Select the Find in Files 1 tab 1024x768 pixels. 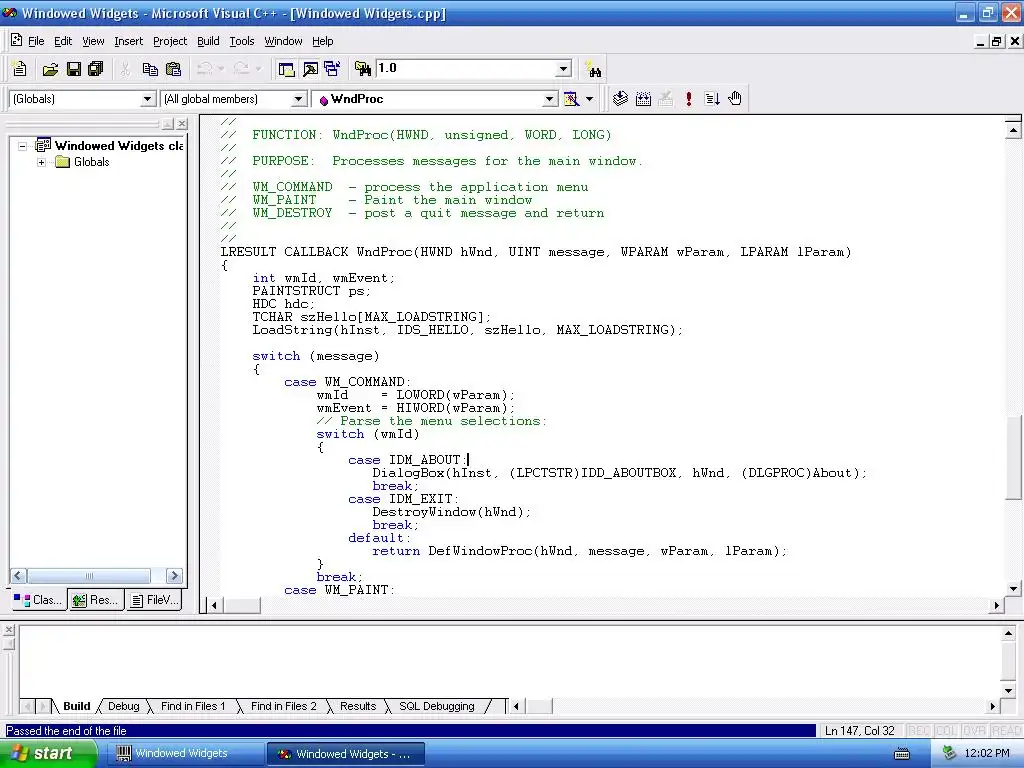click(193, 706)
